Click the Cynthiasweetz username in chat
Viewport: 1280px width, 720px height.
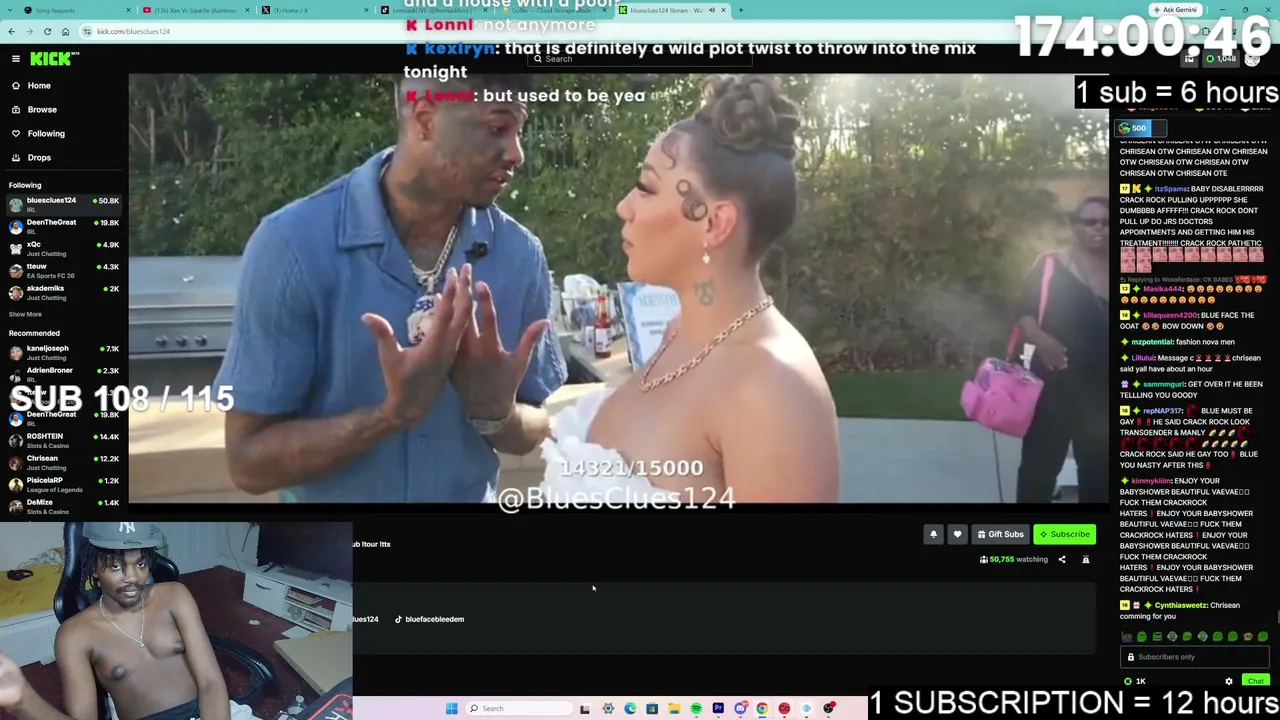pyautogui.click(x=1183, y=605)
